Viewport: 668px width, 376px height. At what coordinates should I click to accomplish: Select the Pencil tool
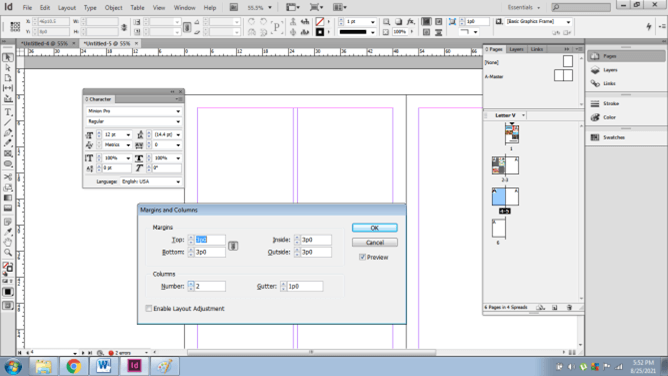click(x=8, y=143)
